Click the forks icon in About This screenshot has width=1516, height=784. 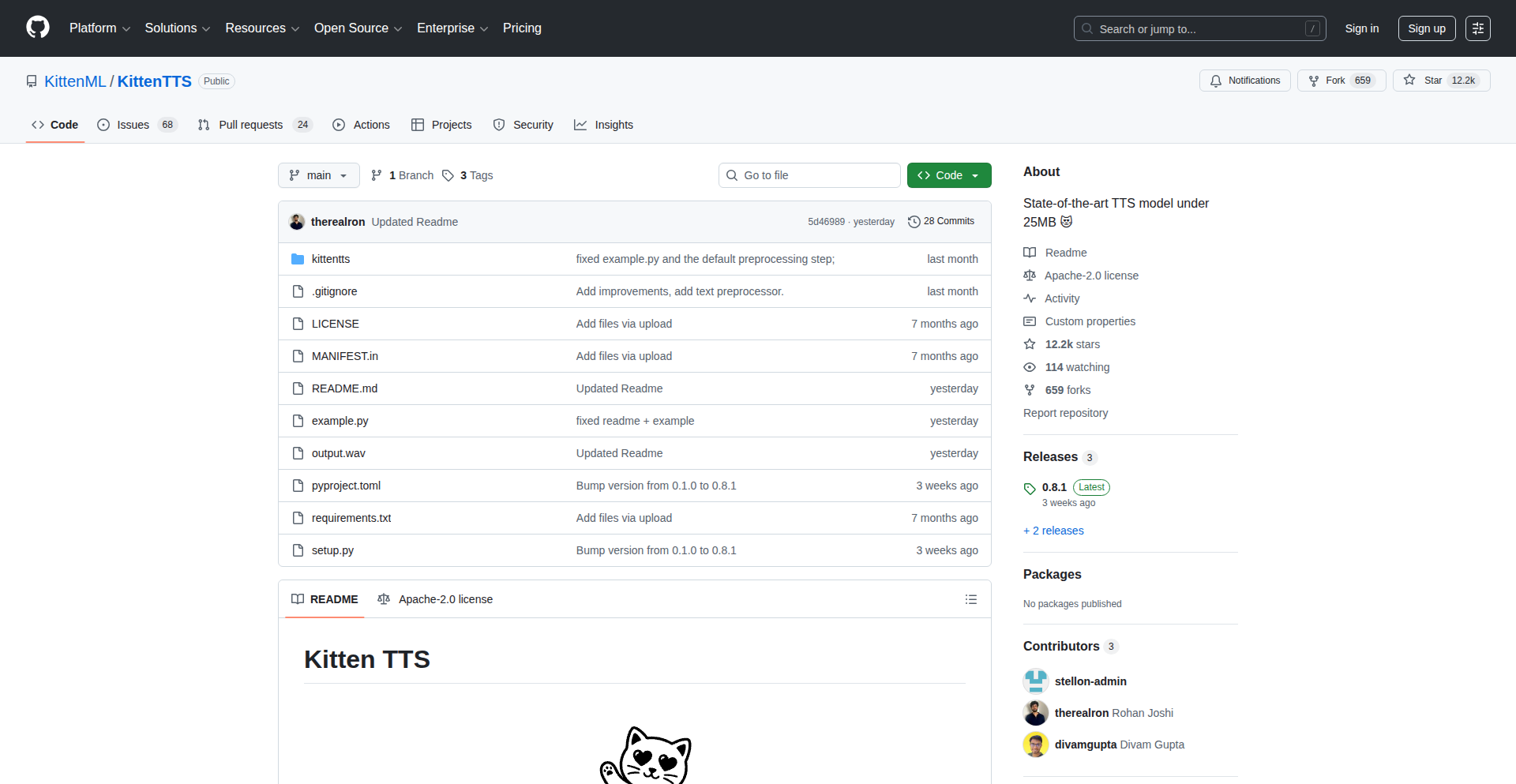pos(1030,390)
